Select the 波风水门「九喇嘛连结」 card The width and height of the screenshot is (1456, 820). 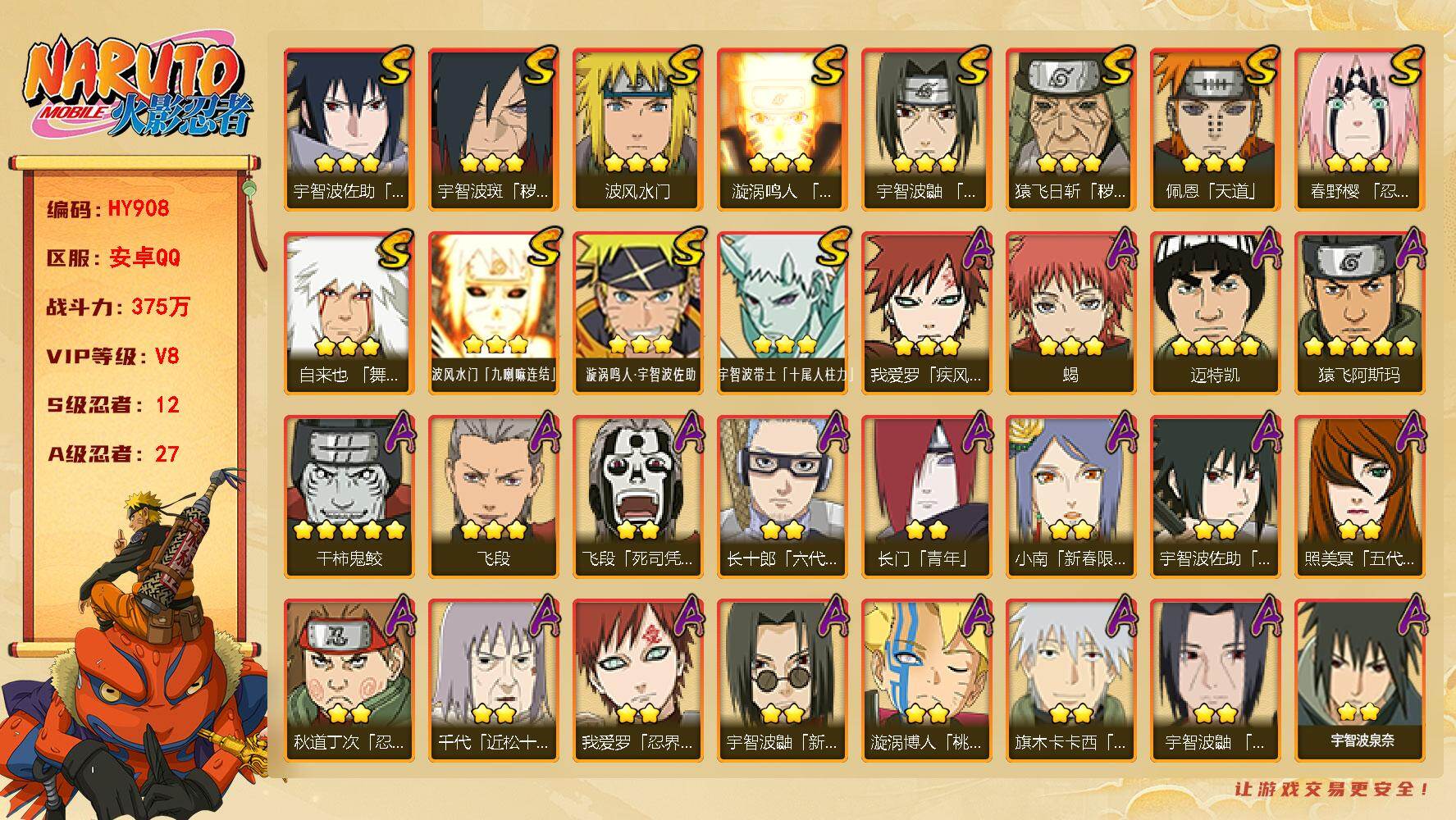coord(493,312)
